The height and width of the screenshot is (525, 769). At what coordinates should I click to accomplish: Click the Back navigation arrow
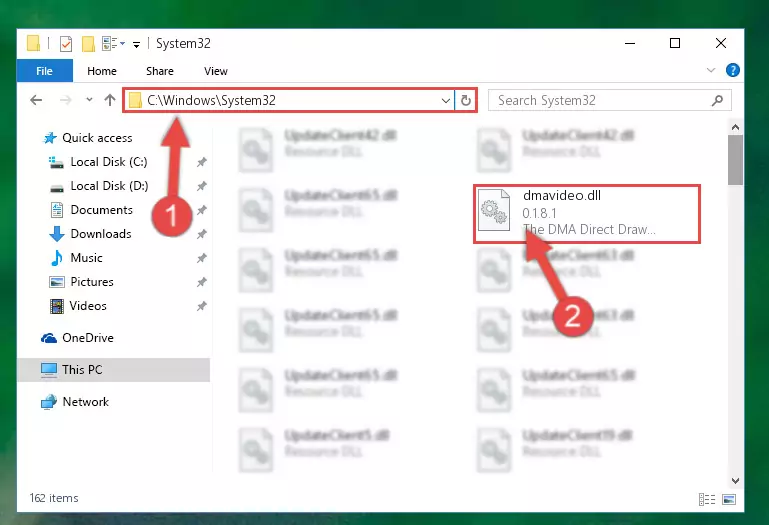pos(36,100)
